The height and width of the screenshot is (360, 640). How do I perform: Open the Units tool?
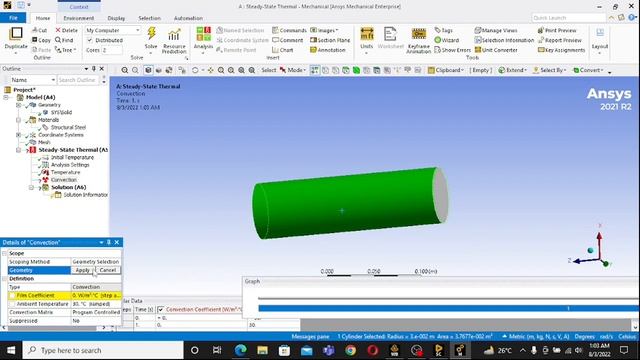tap(367, 39)
